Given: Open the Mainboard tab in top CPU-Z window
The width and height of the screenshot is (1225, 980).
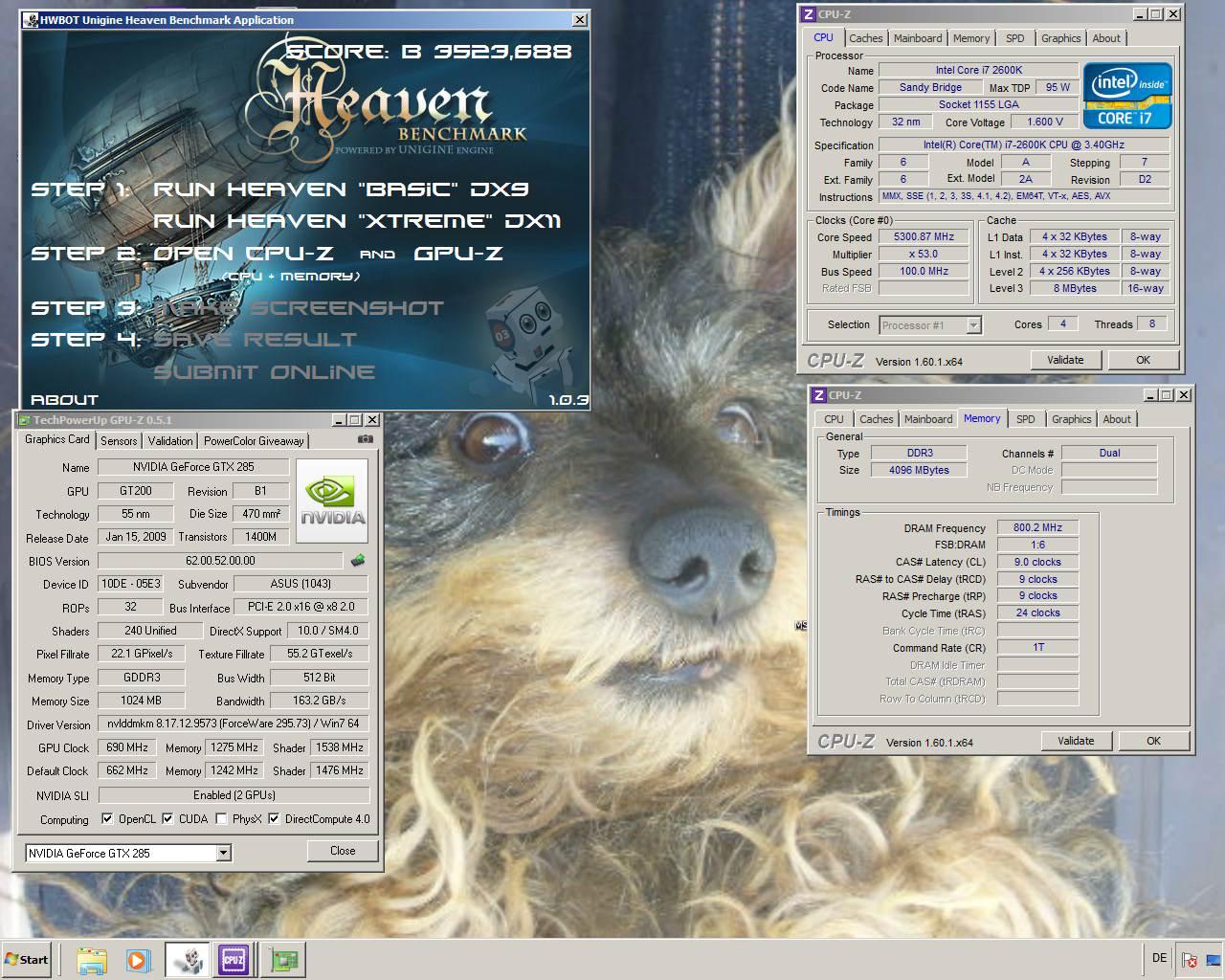Looking at the screenshot, I should (918, 38).
